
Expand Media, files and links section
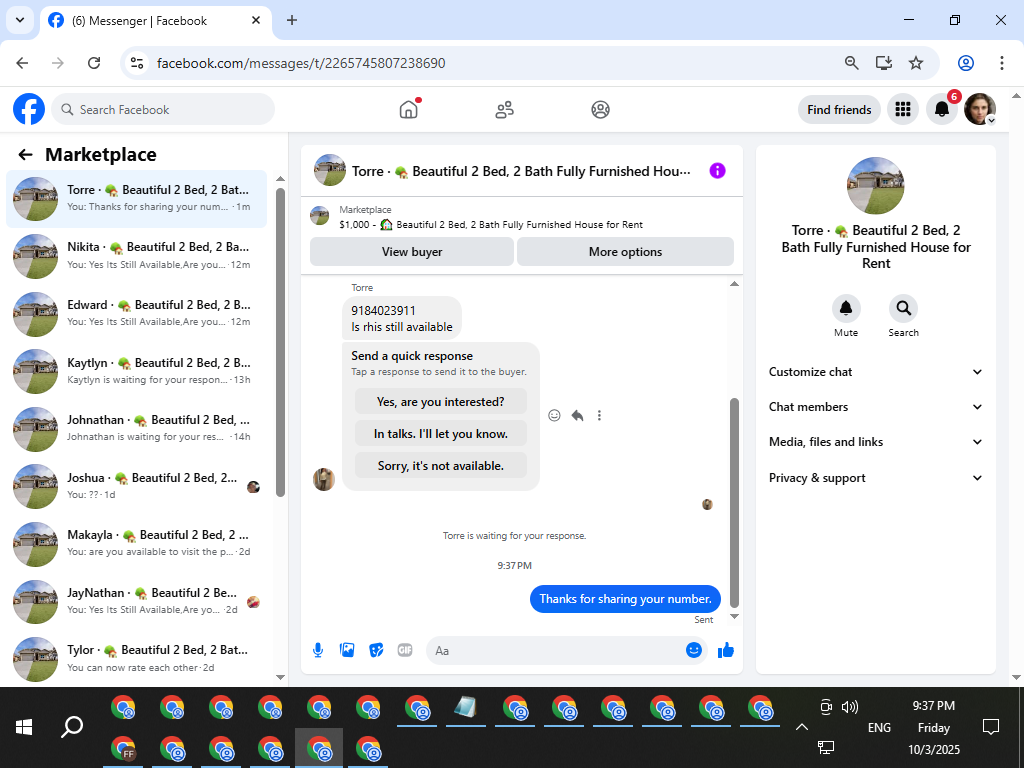[x=876, y=442]
